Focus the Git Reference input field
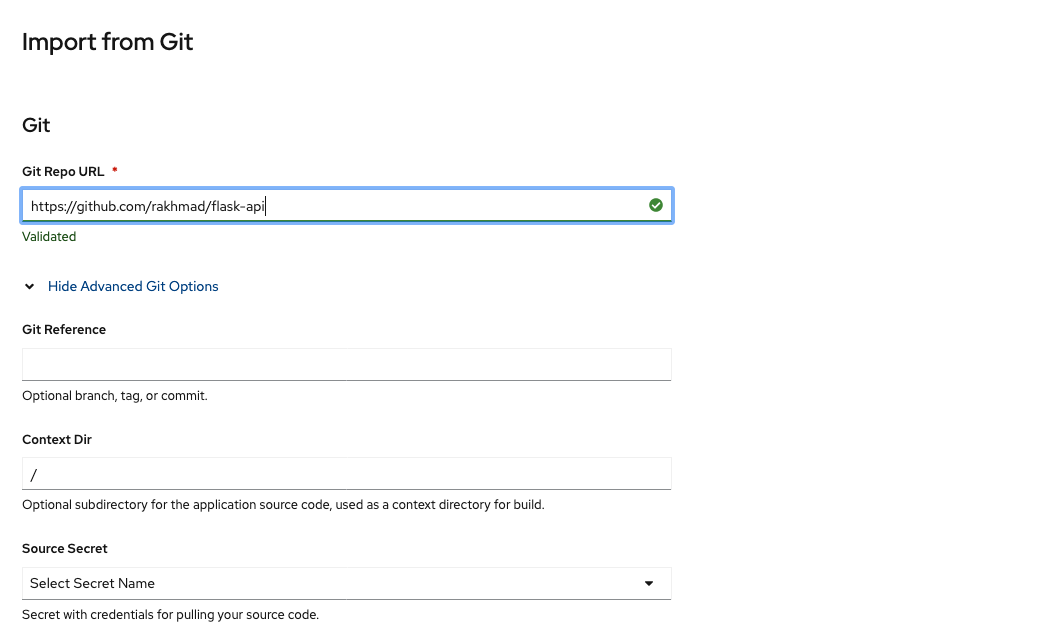Screen dimensions: 1044x632 pos(346,364)
